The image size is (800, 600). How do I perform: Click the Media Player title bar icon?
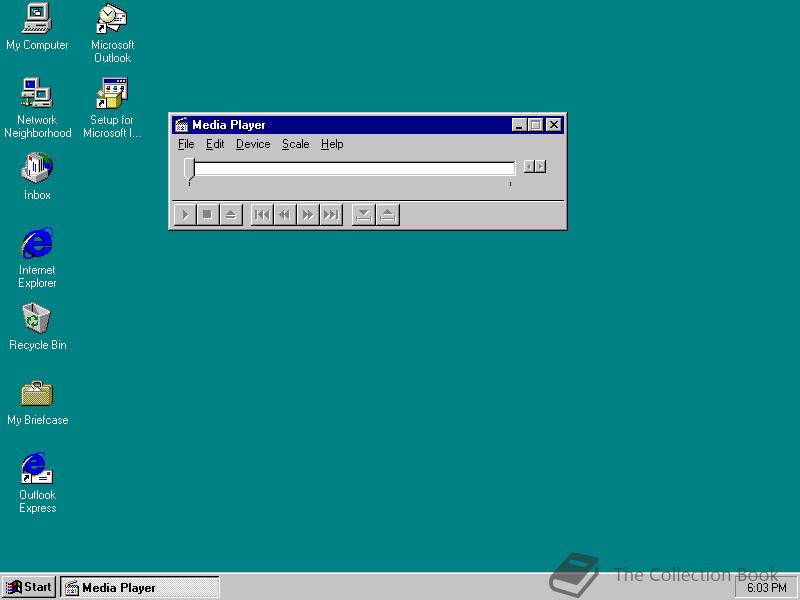[181, 125]
